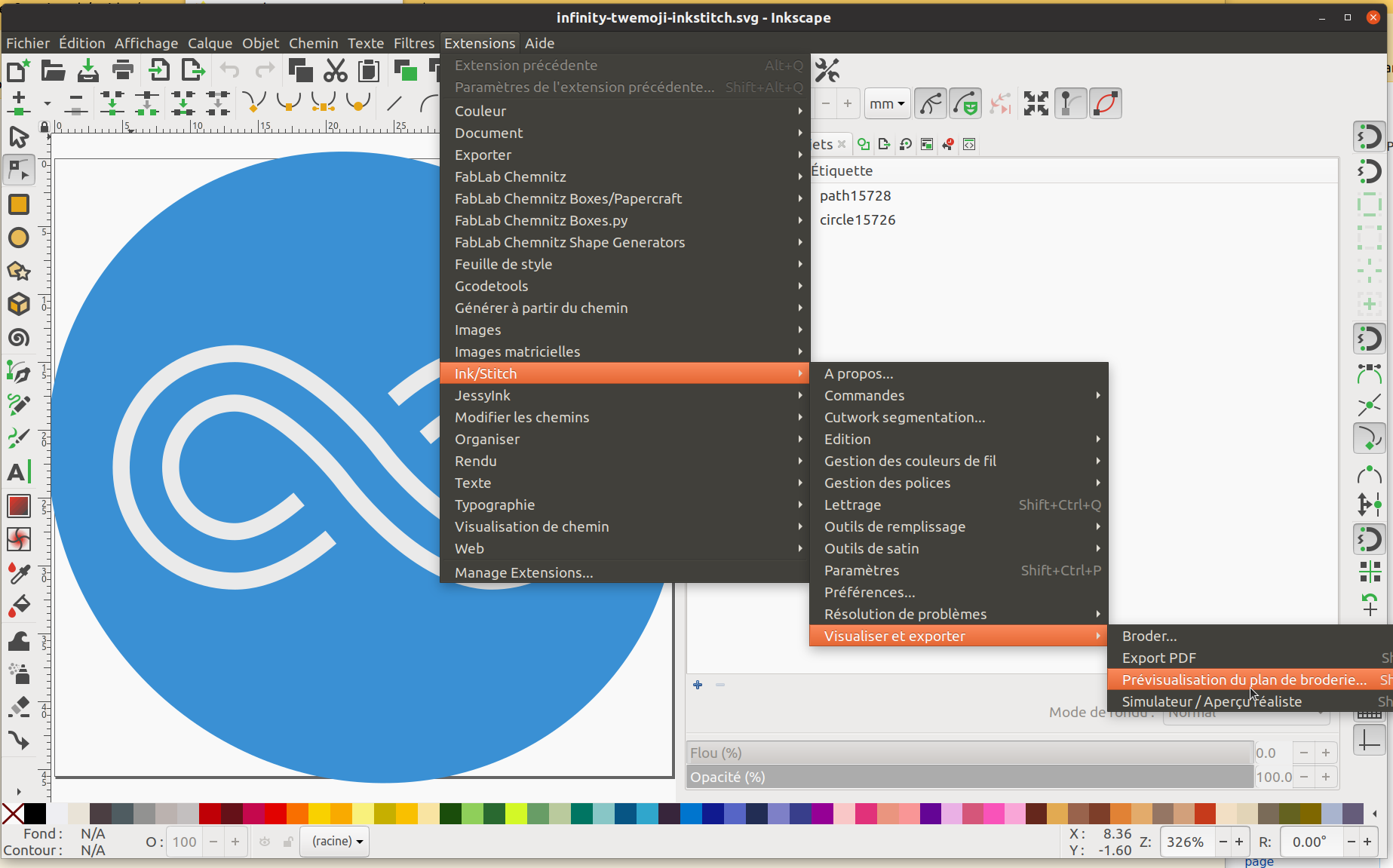The width and height of the screenshot is (1393, 868).
Task: Open the (racine) layer dropdown
Action: click(336, 841)
